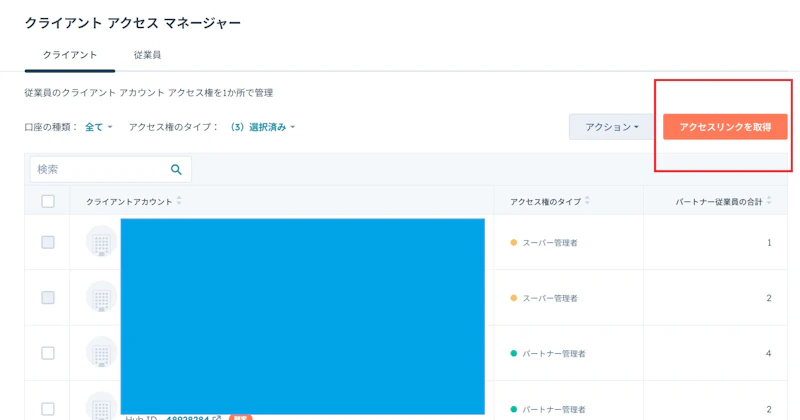Check the box for first パートナー管理者 row
Image resolution: width=800 pixels, height=420 pixels.
coord(48,353)
